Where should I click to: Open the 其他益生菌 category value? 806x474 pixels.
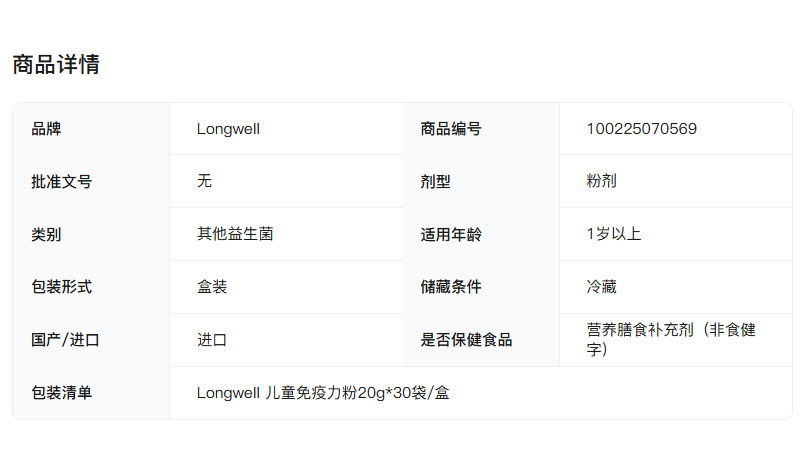point(235,234)
